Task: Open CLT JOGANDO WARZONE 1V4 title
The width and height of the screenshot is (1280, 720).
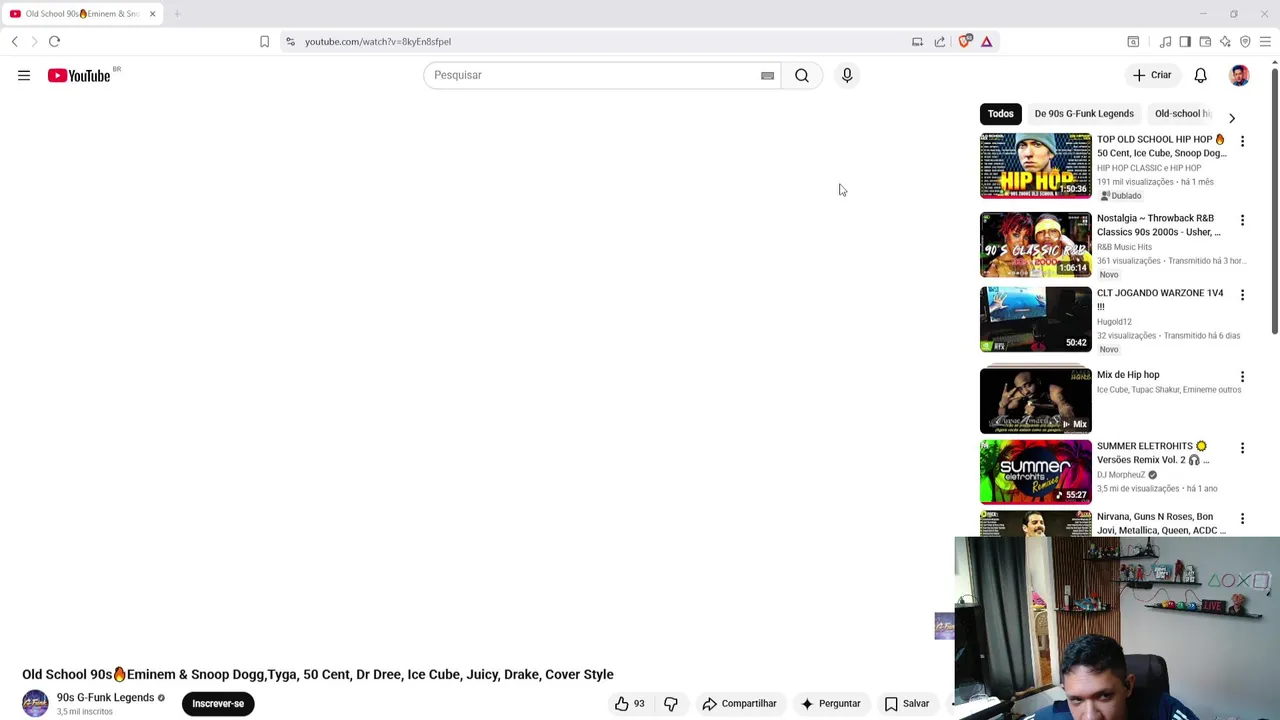Action: (x=1160, y=300)
